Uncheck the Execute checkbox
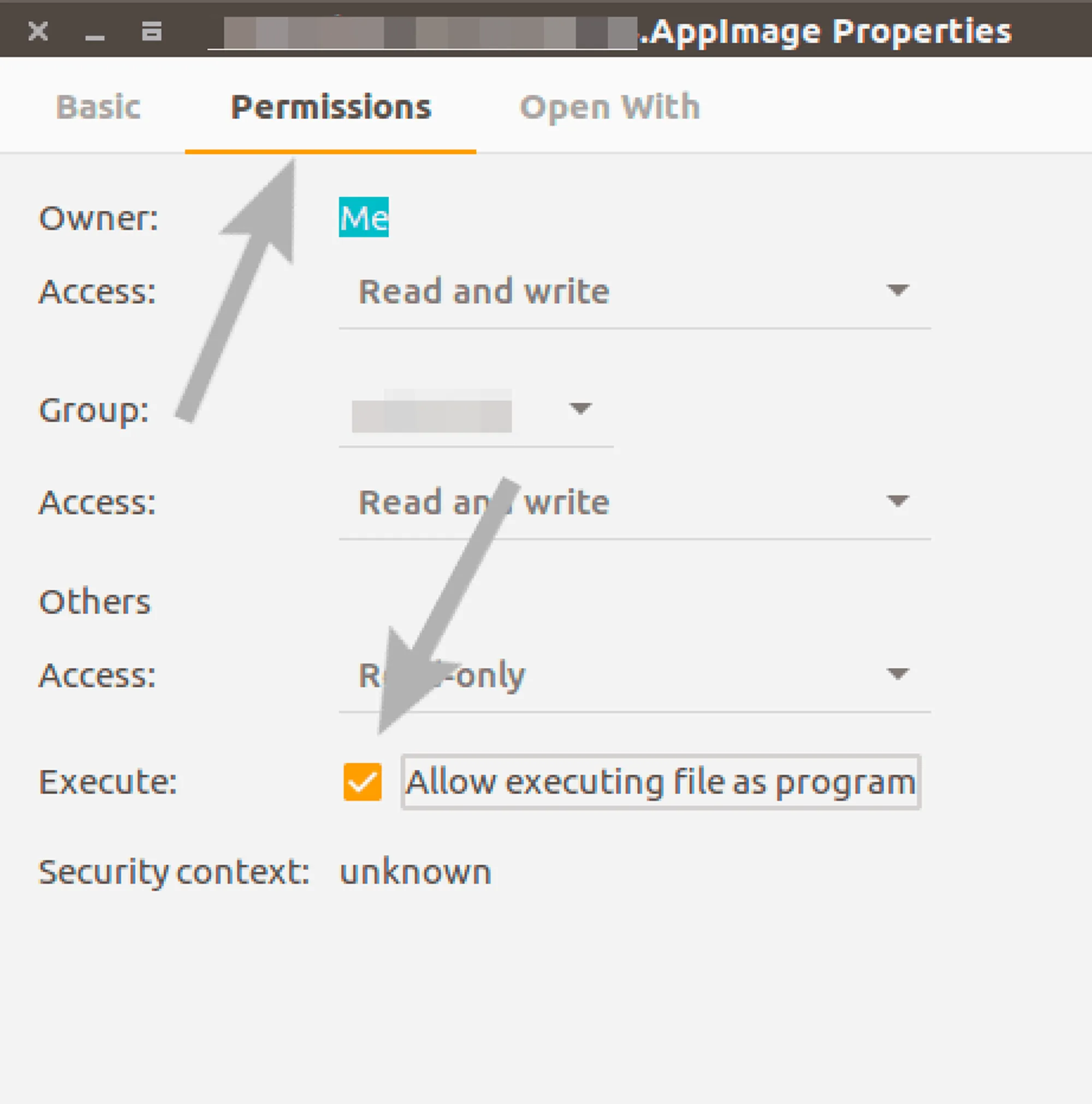The image size is (1092, 1104). point(363,782)
